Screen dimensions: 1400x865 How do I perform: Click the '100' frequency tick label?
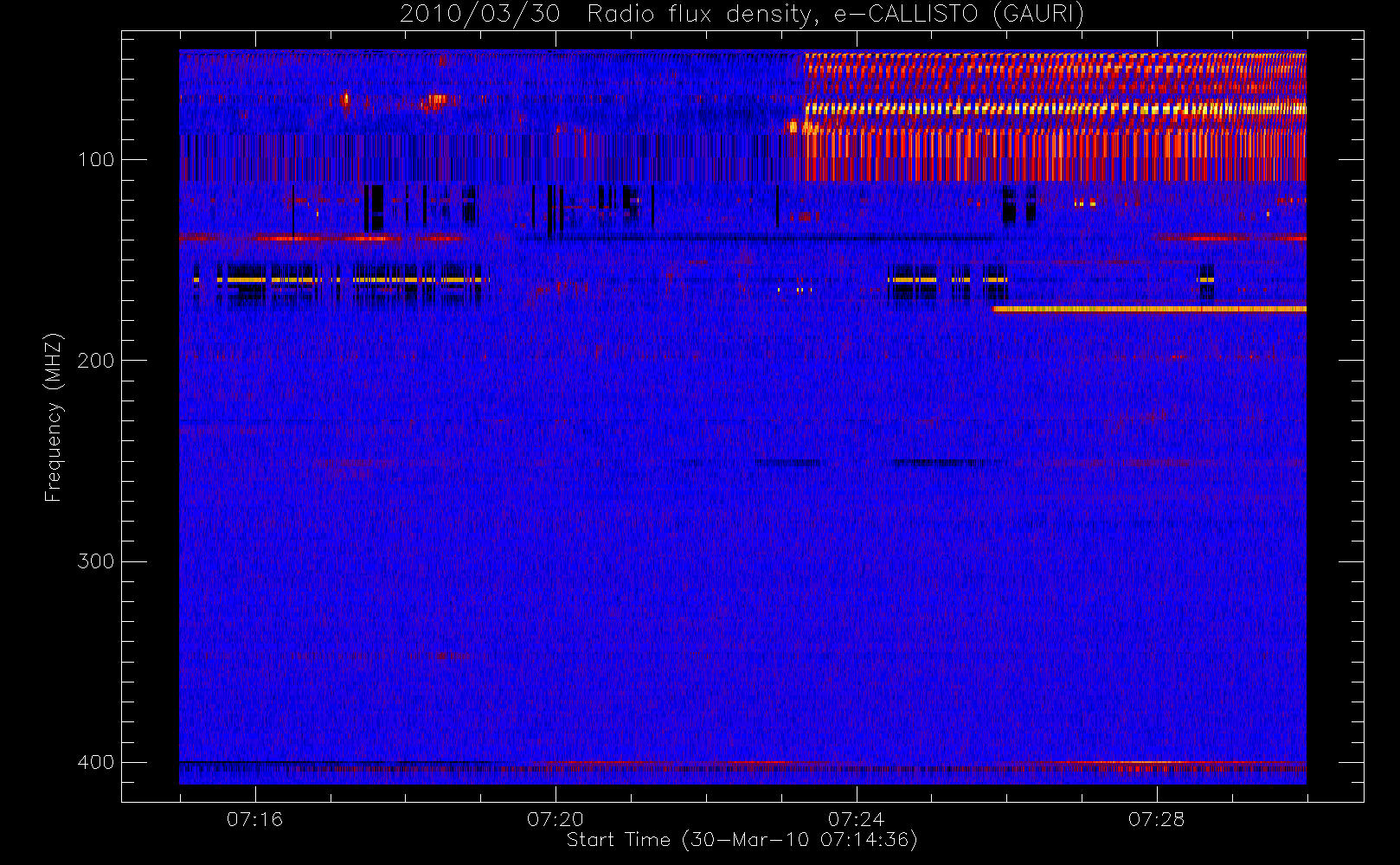pyautogui.click(x=95, y=160)
